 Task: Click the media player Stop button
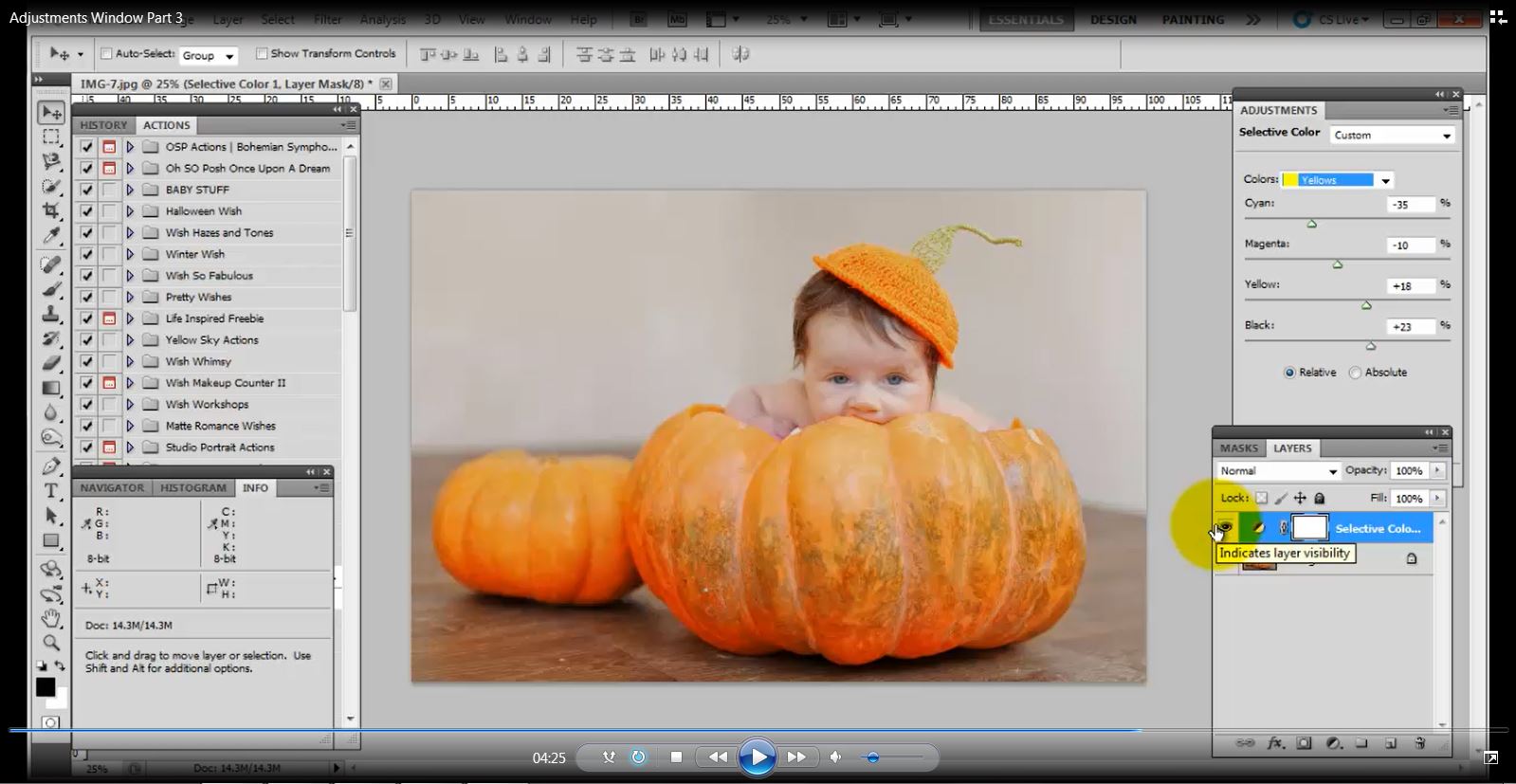(x=676, y=757)
